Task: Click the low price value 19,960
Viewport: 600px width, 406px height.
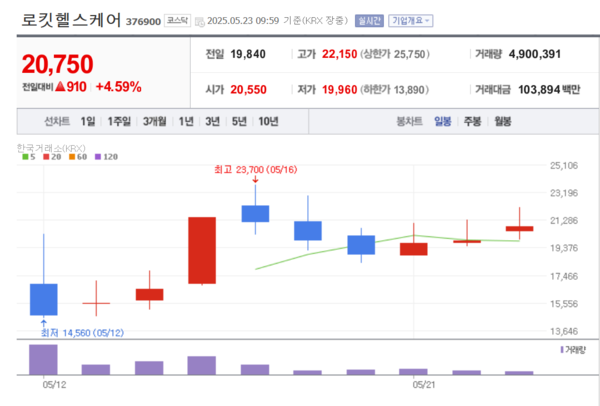Action: (339, 90)
